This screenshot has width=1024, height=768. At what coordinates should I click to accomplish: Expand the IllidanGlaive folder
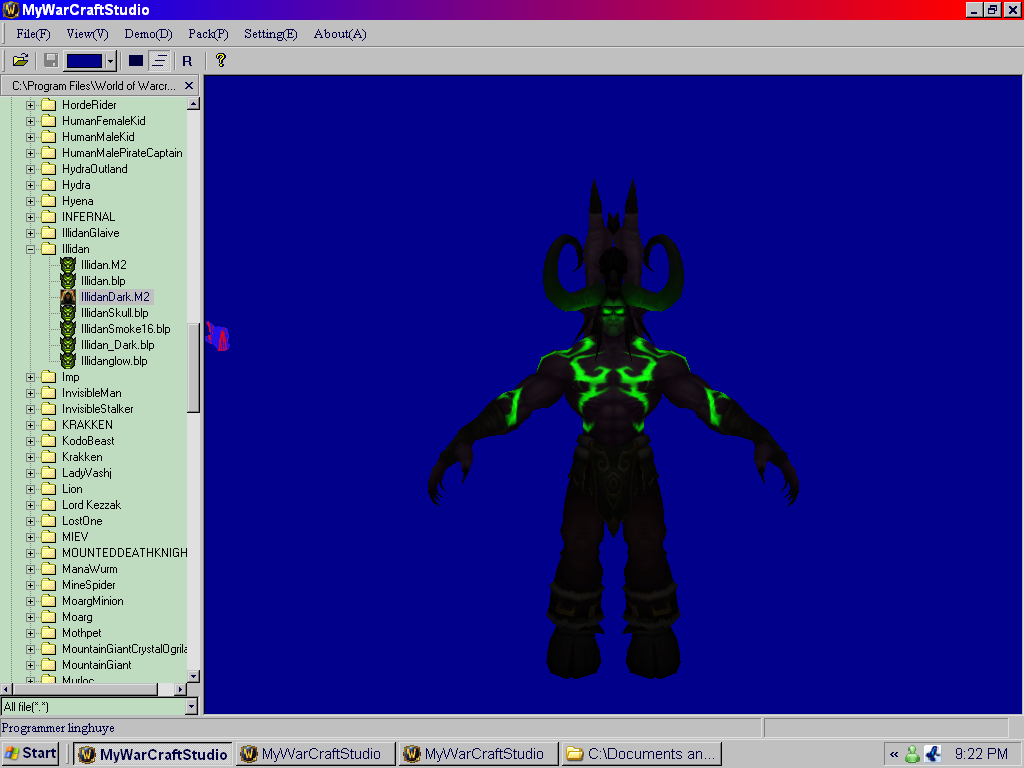coord(30,233)
